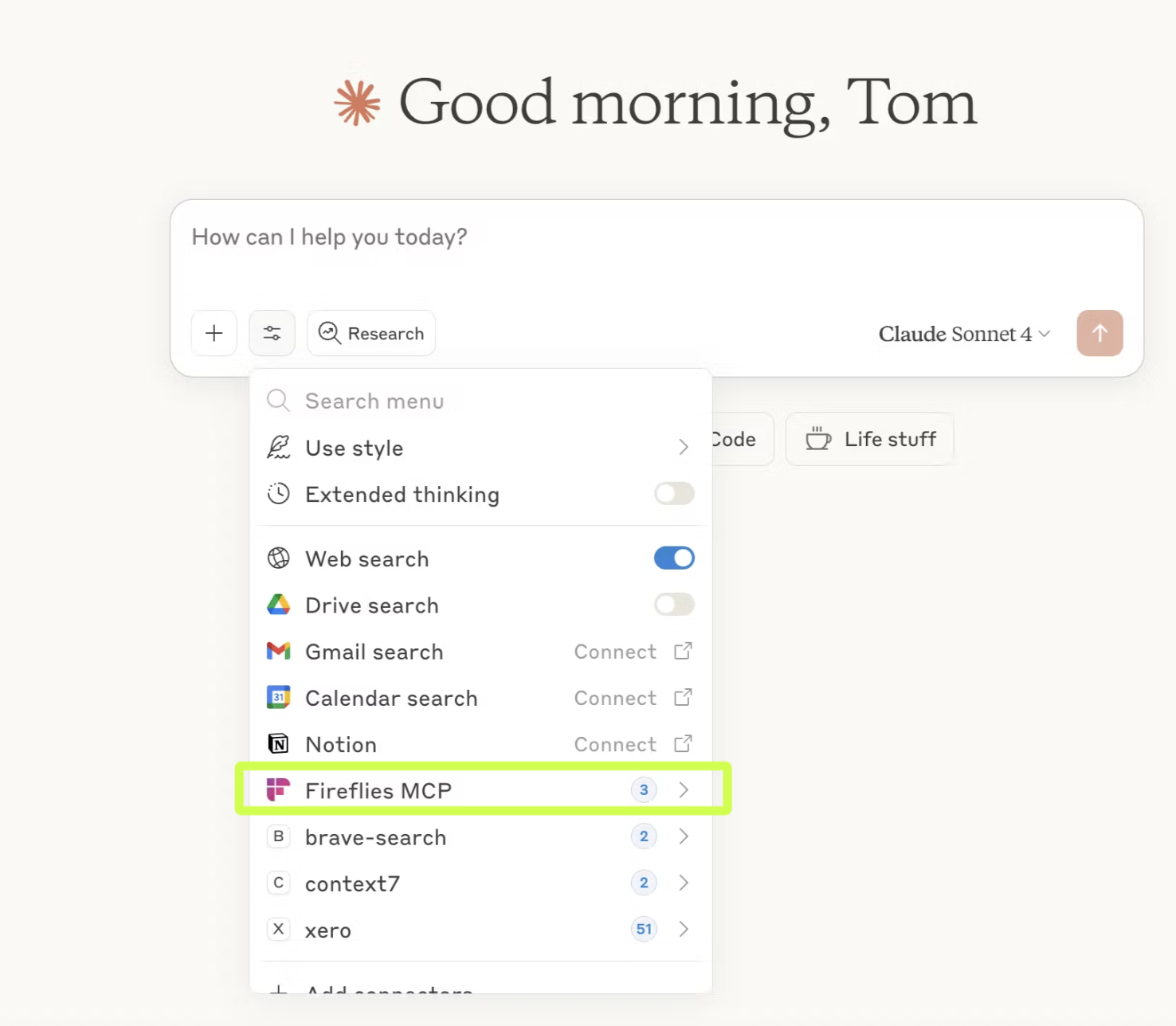Focus the 'How can I help you today?' prompt field
The width and height of the screenshot is (1176, 1026).
(657, 237)
